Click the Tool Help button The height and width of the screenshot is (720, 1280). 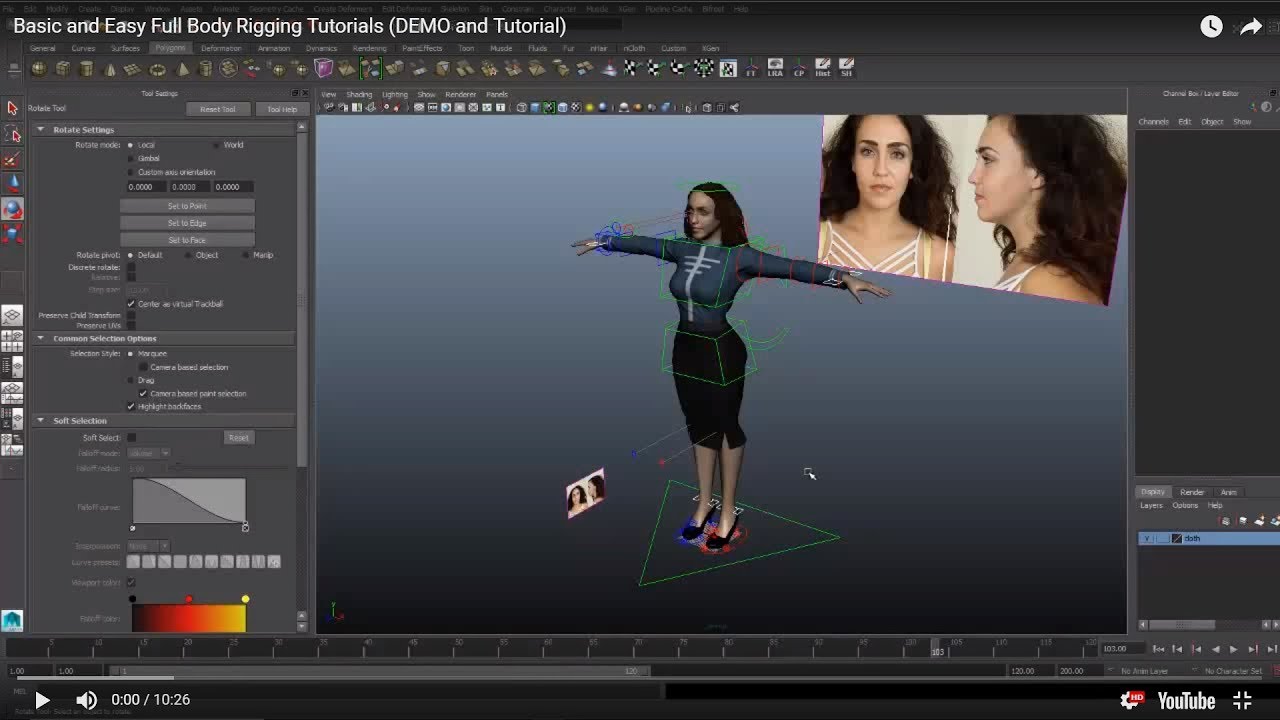(x=282, y=109)
